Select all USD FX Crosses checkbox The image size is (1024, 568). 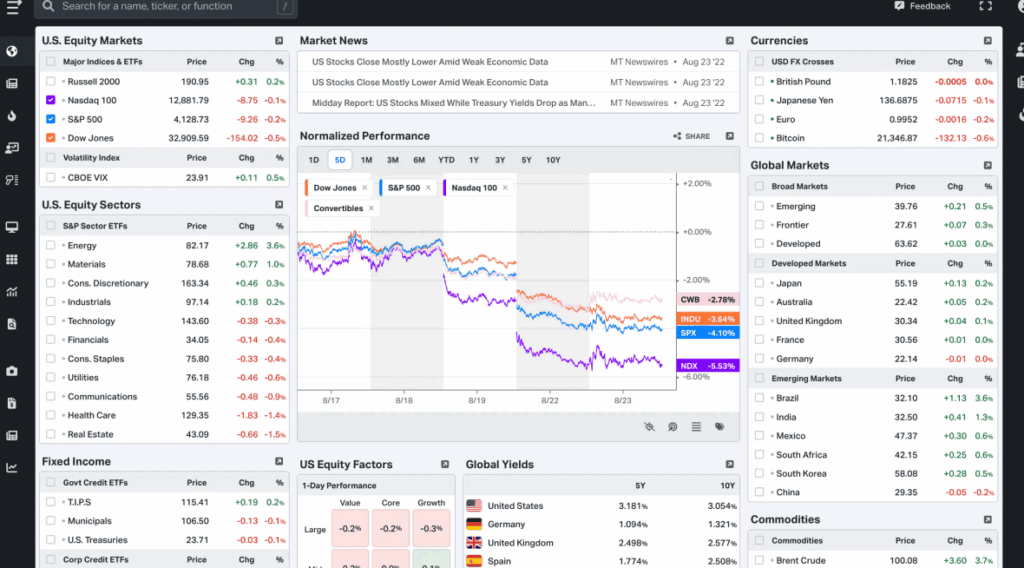759,61
